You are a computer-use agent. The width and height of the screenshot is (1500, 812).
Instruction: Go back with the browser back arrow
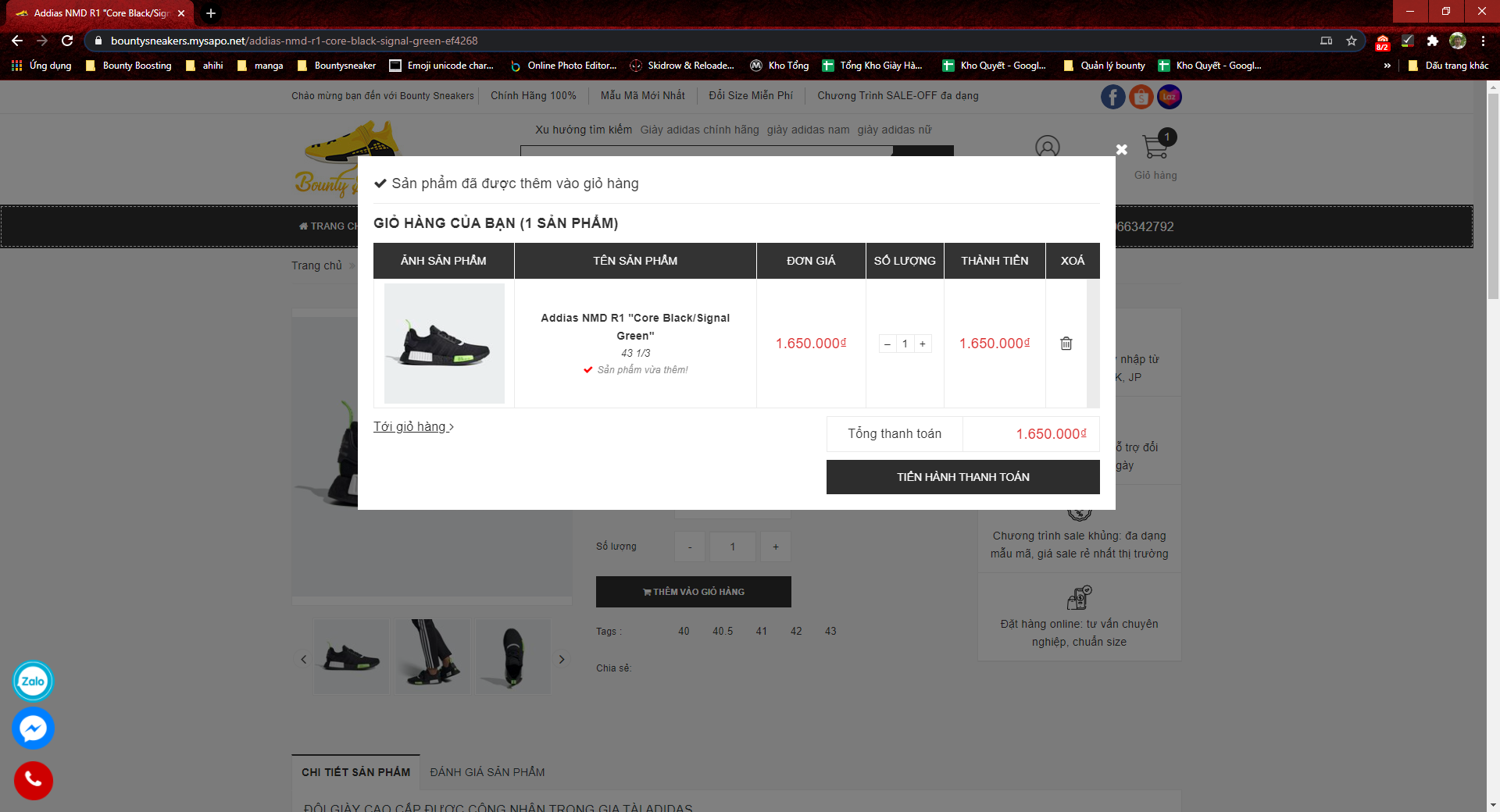coord(17,41)
